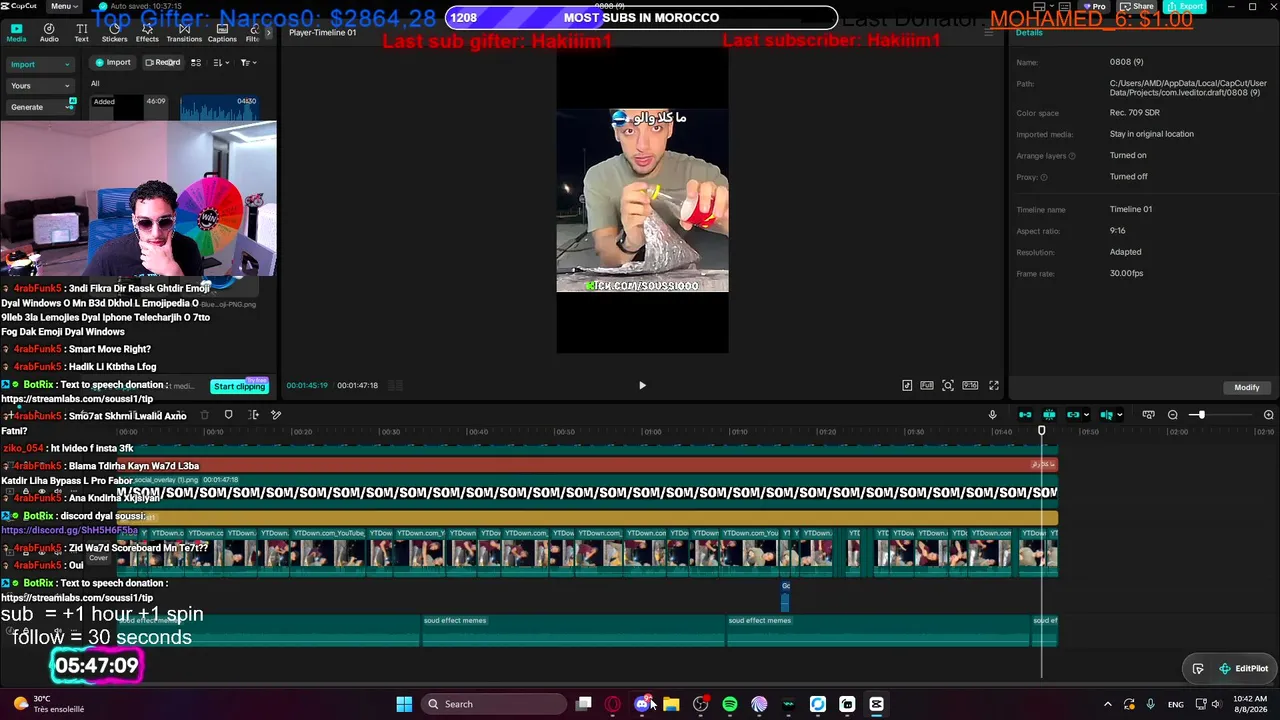This screenshot has width=1280, height=720.
Task: Click the Start clipping button
Action: [x=240, y=386]
